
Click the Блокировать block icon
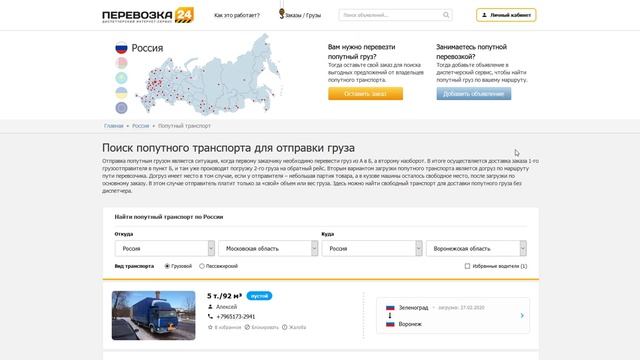click(x=247, y=327)
